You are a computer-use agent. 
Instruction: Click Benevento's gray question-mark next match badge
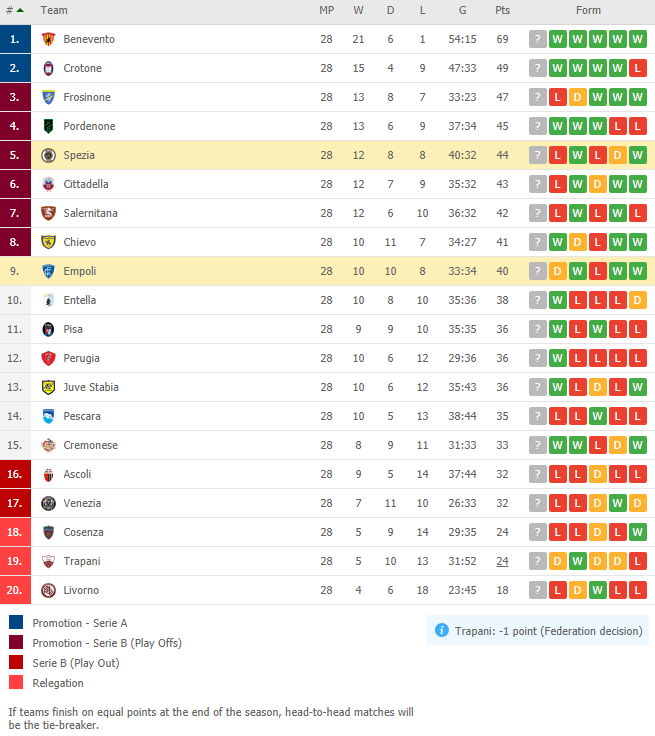coord(538,39)
